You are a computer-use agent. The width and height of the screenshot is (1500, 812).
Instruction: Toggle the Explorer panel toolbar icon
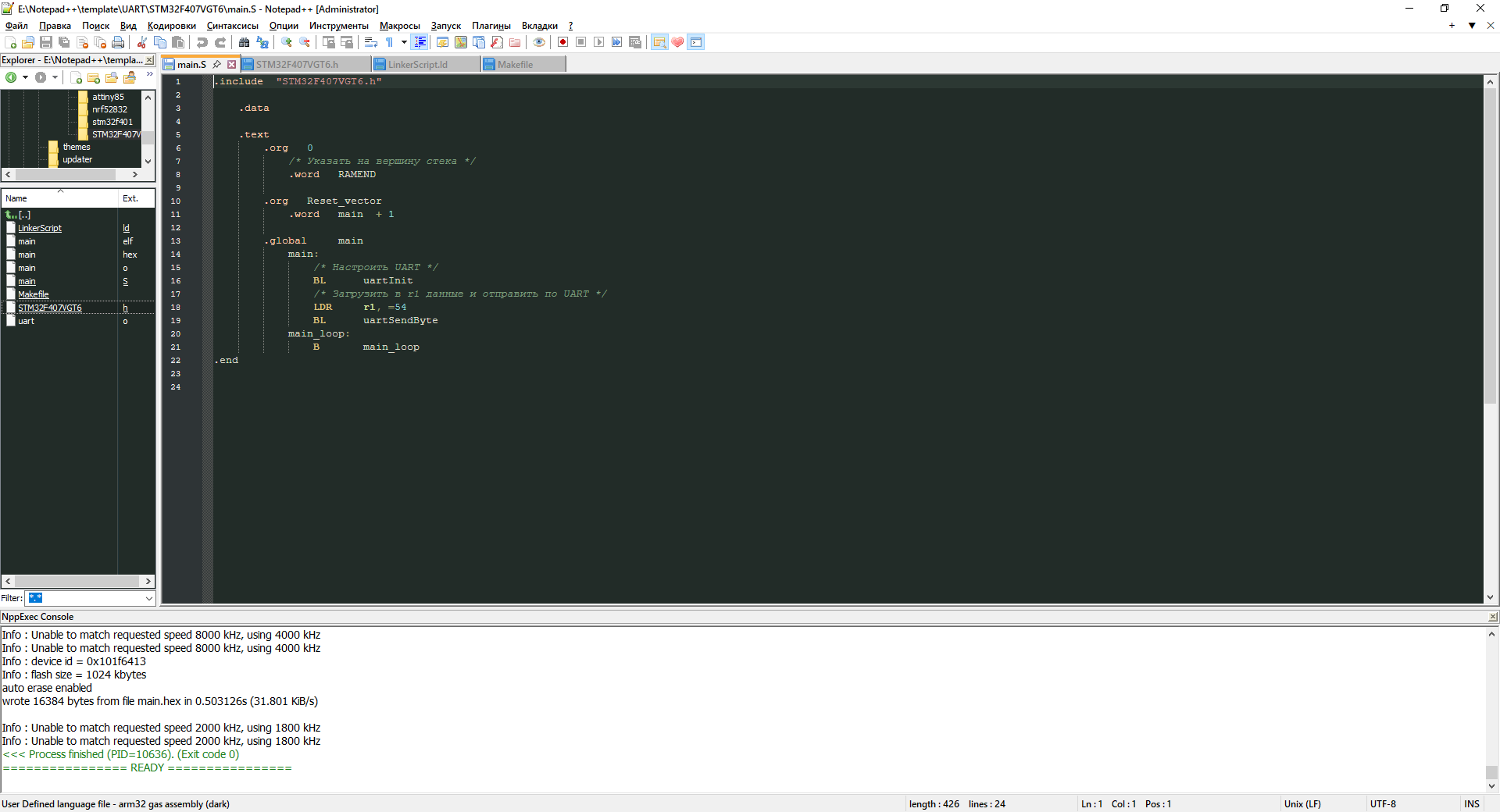click(659, 42)
